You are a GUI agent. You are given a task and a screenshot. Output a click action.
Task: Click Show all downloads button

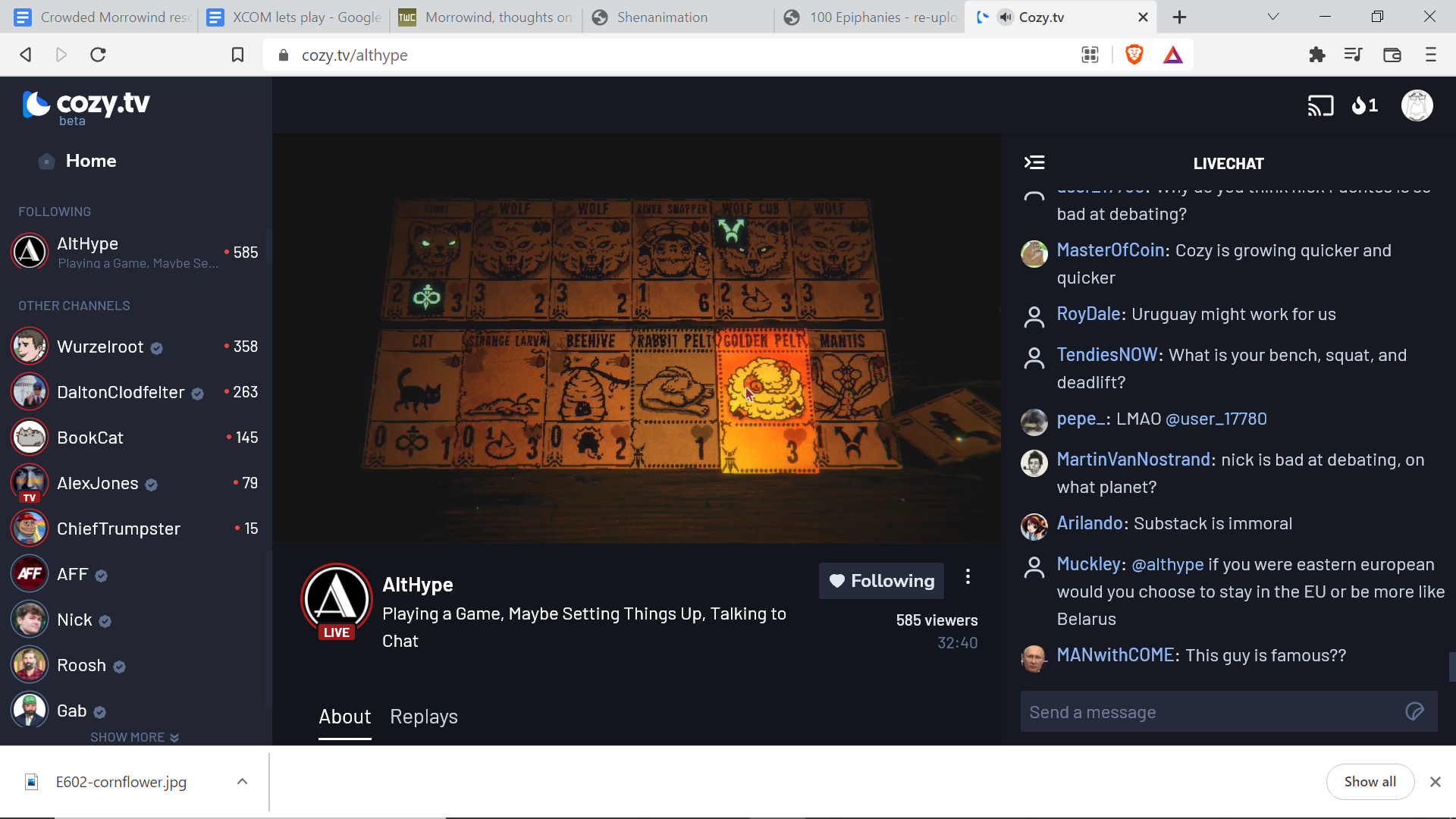1370,782
